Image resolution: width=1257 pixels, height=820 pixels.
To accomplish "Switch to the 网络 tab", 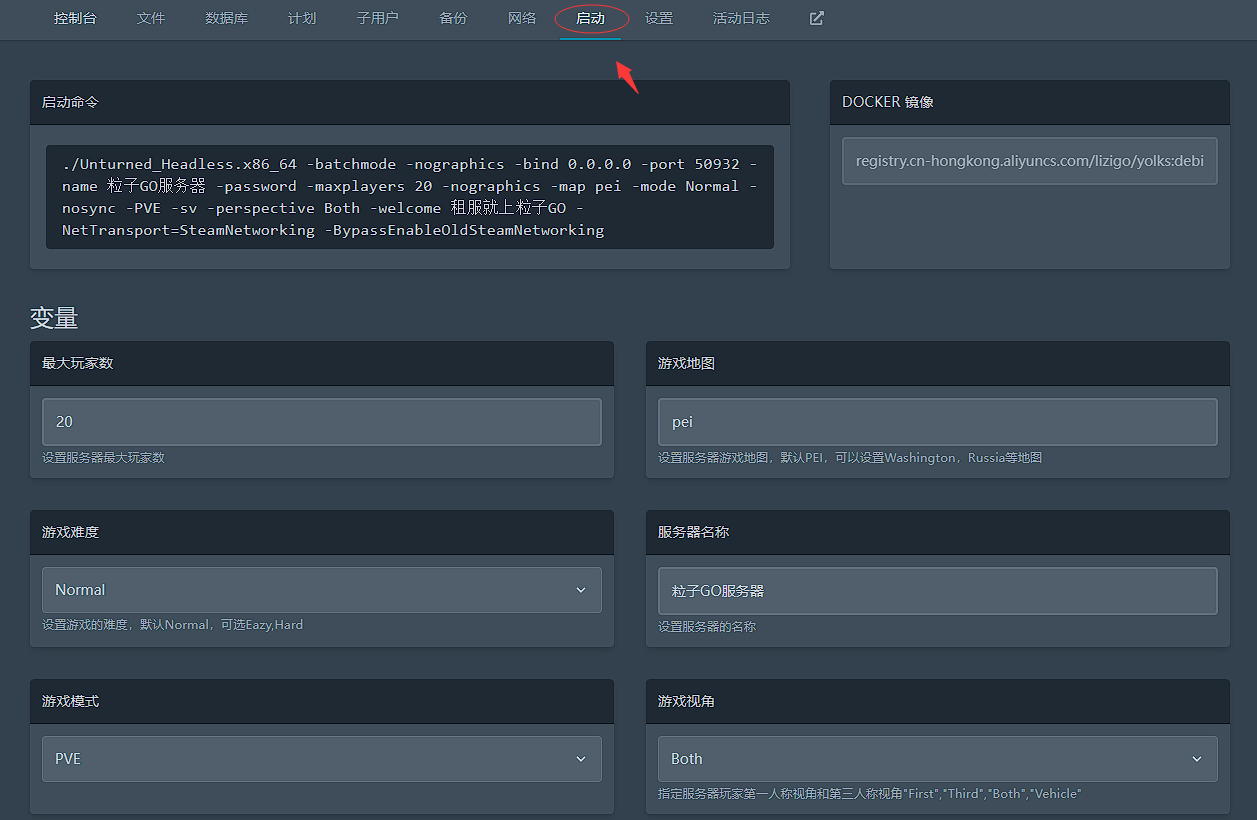I will pos(522,18).
